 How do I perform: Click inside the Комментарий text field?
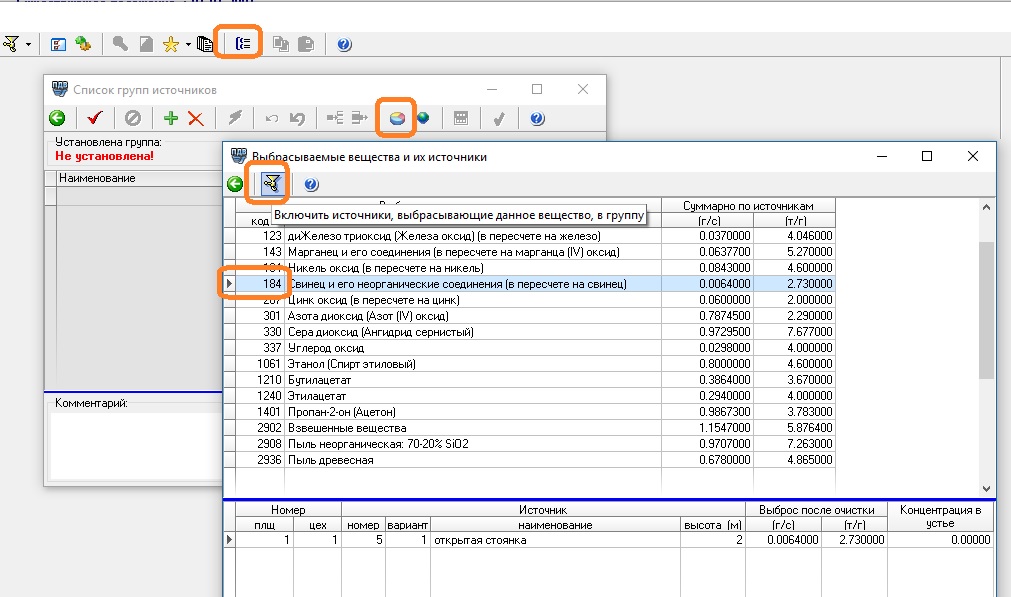click(130, 445)
